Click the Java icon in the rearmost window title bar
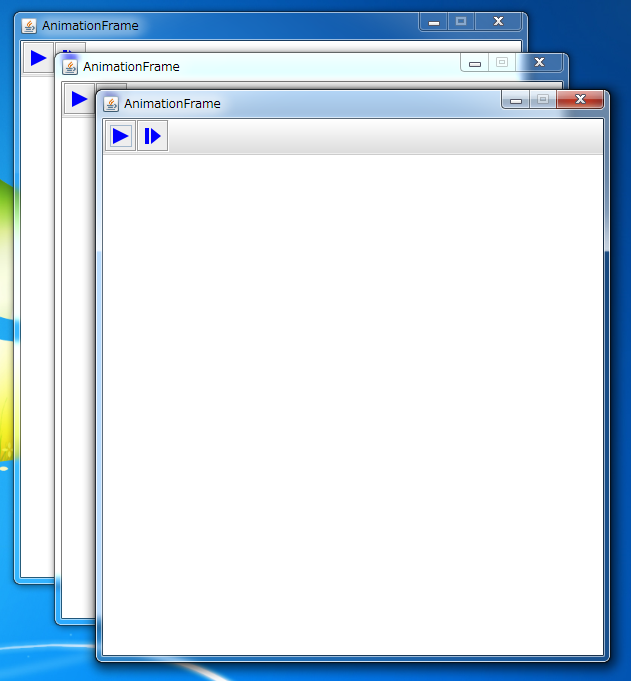 29,26
